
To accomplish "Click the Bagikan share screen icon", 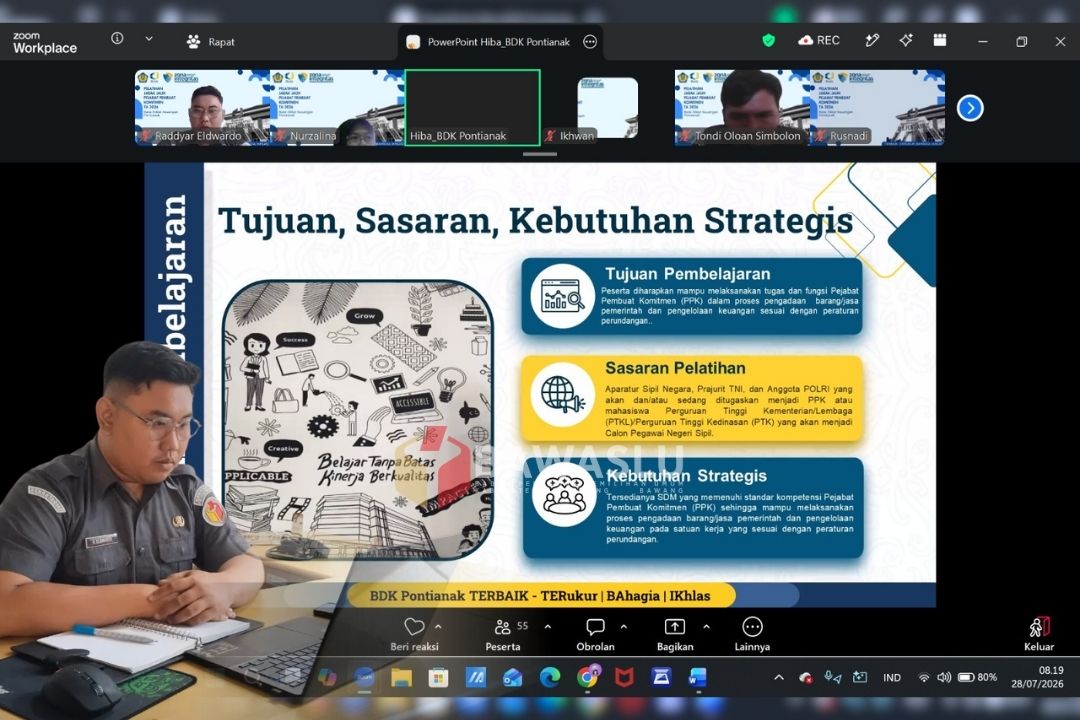I will [x=674, y=626].
